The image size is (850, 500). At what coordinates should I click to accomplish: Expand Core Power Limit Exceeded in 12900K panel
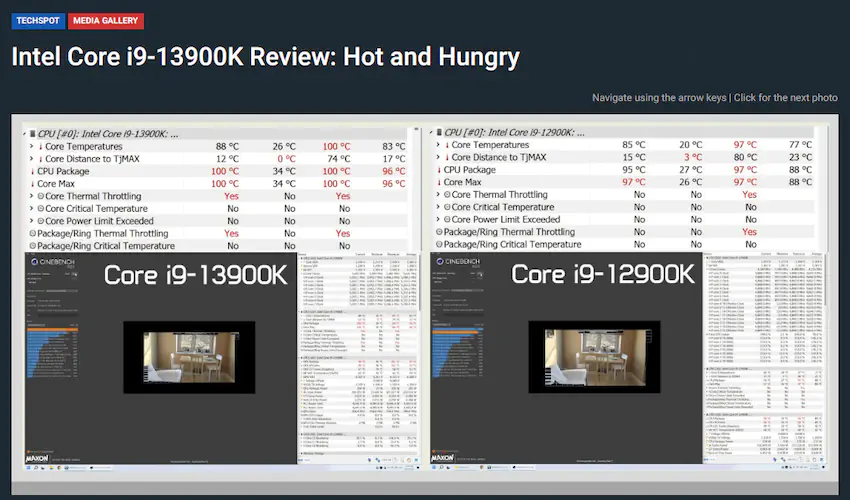(x=438, y=220)
